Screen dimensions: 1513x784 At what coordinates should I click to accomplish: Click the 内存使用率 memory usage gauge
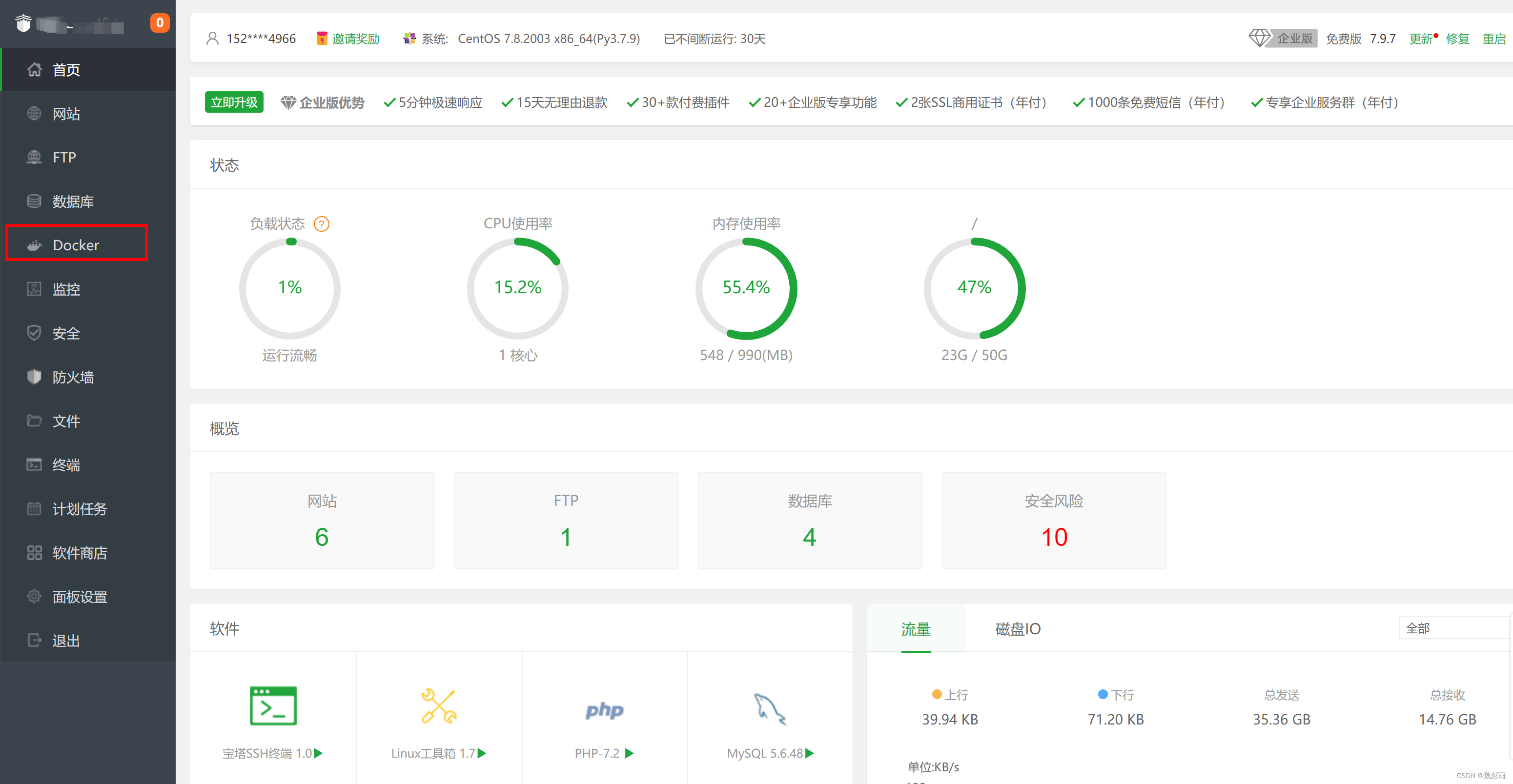746,288
